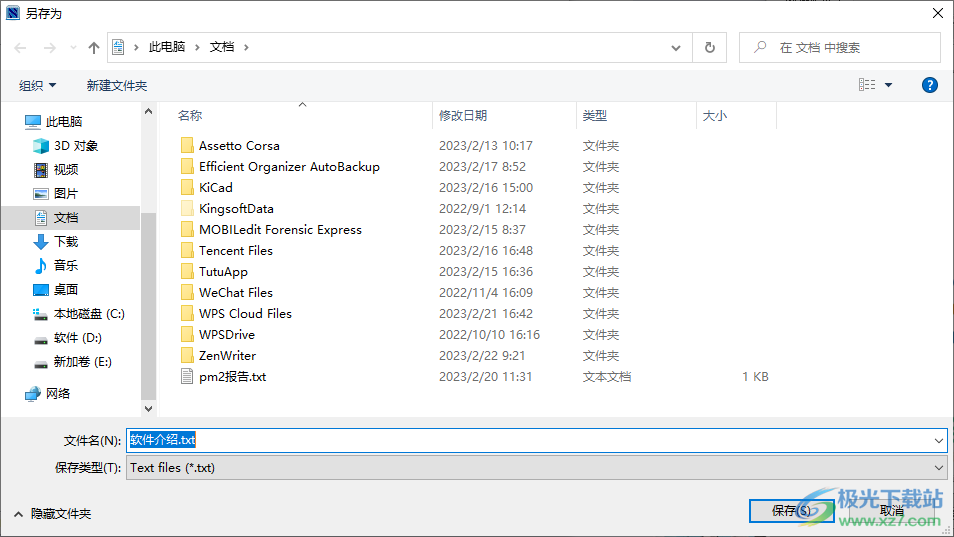Select the KingsoftData folder icon
The height and width of the screenshot is (537, 954).
tap(187, 209)
